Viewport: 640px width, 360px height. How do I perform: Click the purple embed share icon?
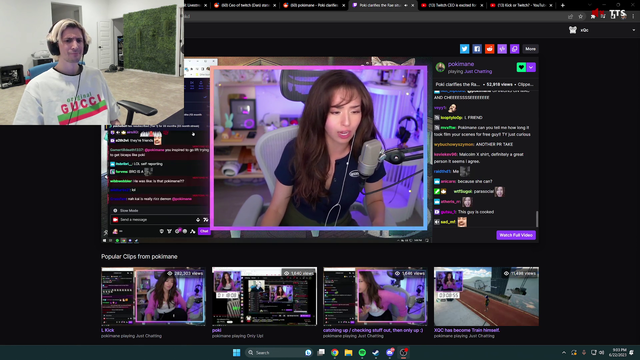tap(502, 49)
